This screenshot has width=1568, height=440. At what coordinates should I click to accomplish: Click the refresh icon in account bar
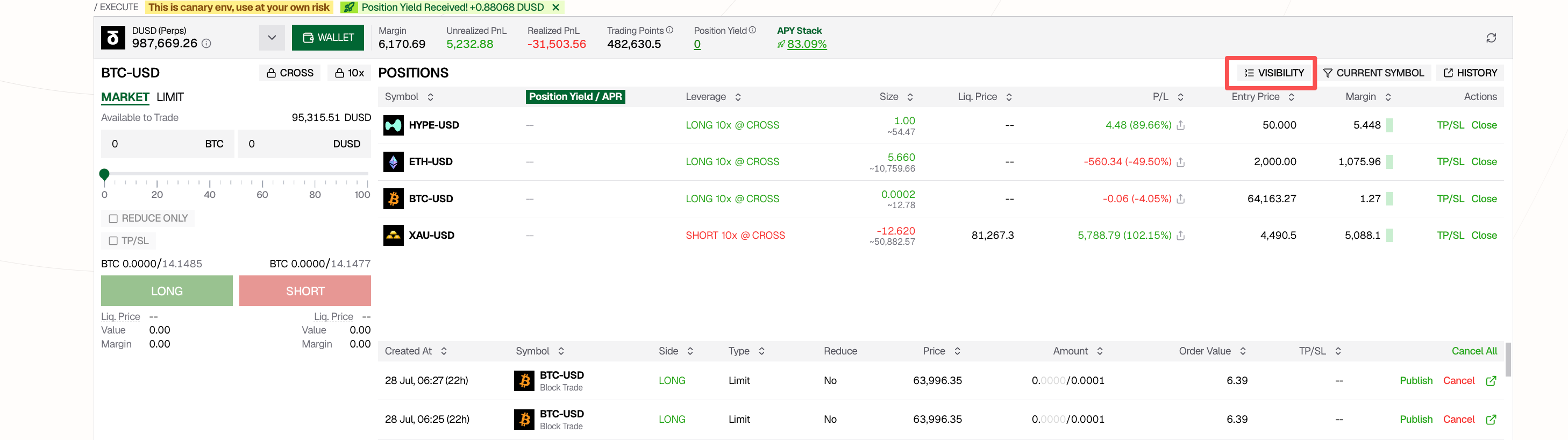tap(1491, 38)
